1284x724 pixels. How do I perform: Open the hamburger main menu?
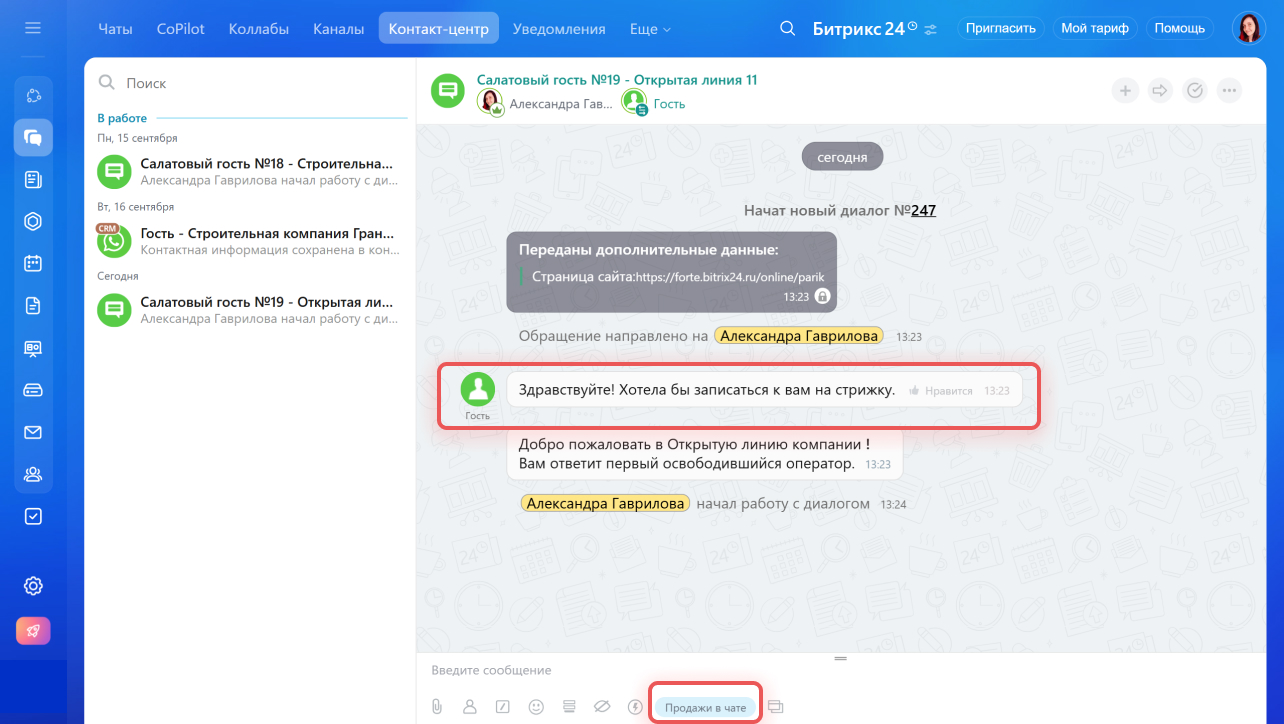33,28
